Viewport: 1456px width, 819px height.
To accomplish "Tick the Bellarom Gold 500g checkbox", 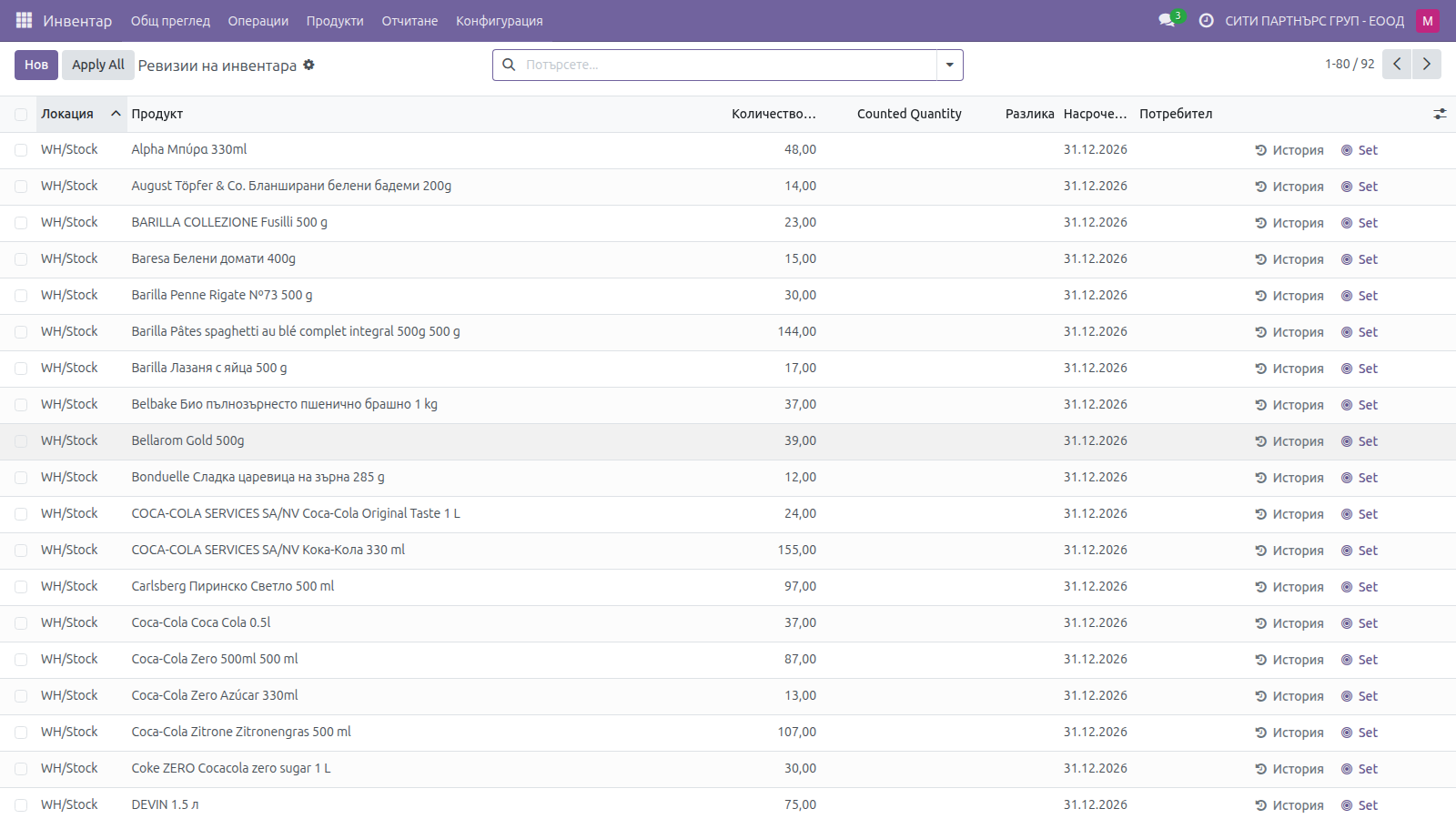I will pyautogui.click(x=21, y=441).
